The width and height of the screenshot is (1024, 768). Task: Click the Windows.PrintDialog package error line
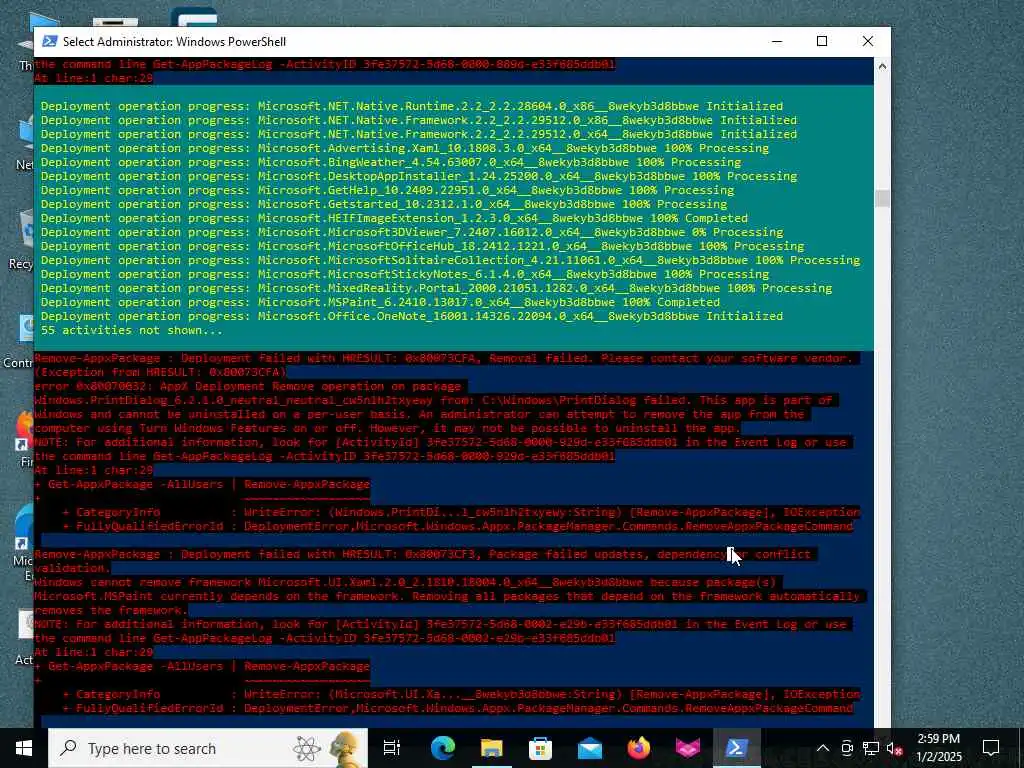(434, 400)
